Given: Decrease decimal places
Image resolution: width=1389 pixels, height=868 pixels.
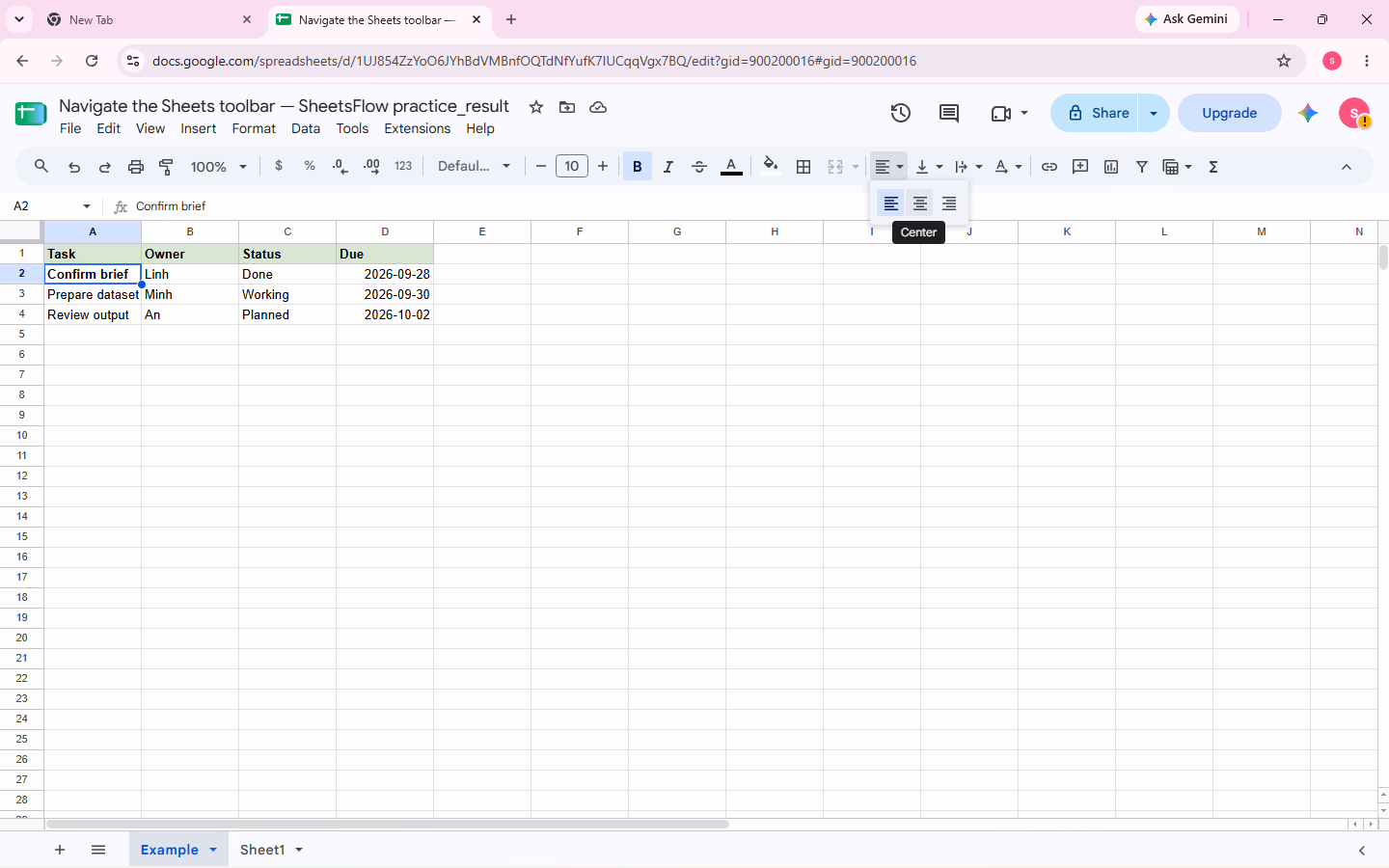Looking at the screenshot, I should [x=340, y=167].
